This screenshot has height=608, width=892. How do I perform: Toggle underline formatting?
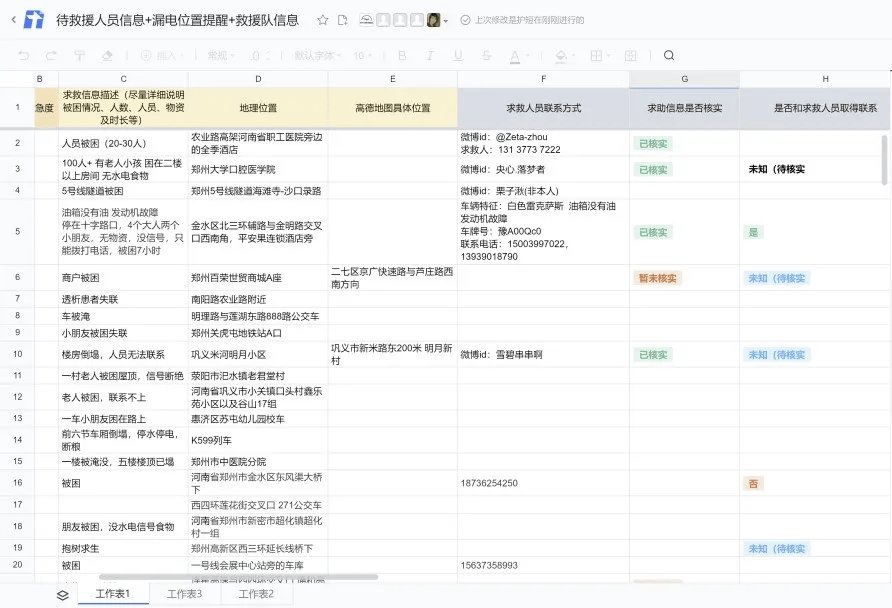coord(458,55)
